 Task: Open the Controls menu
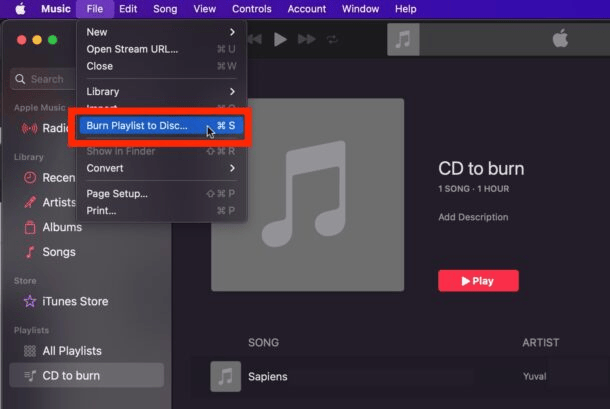tap(252, 9)
